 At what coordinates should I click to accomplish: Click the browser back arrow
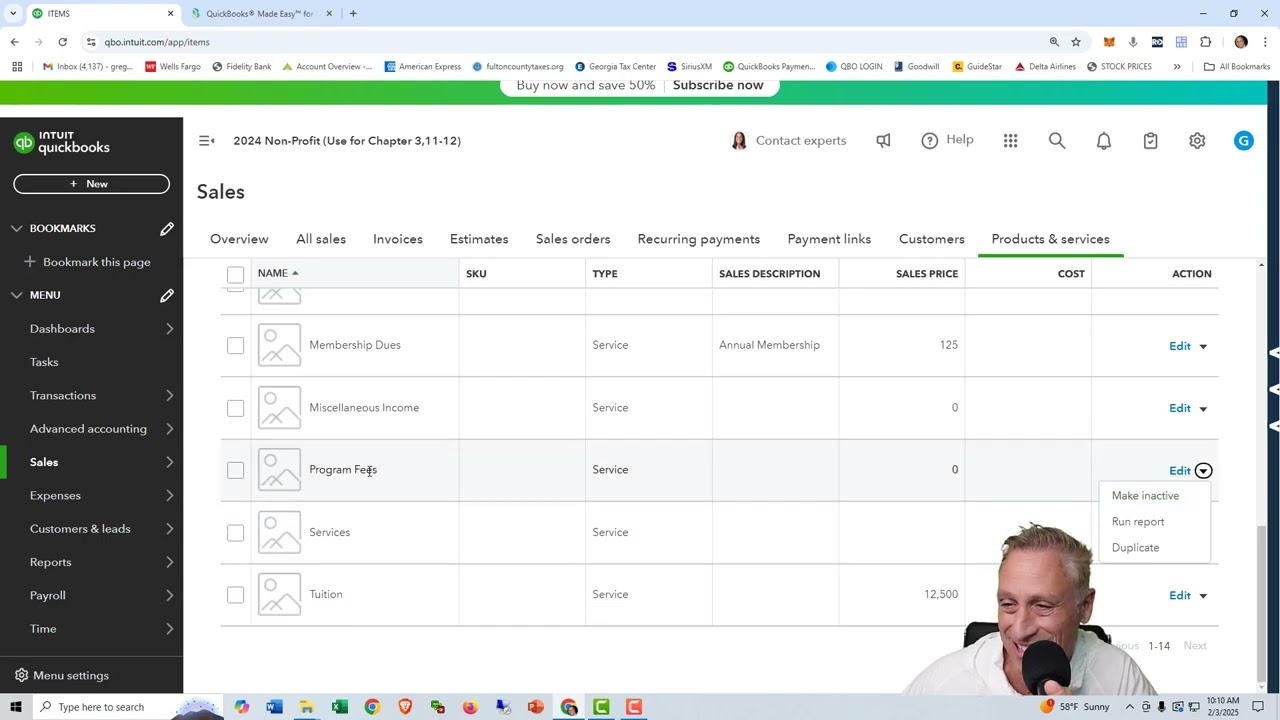(15, 42)
